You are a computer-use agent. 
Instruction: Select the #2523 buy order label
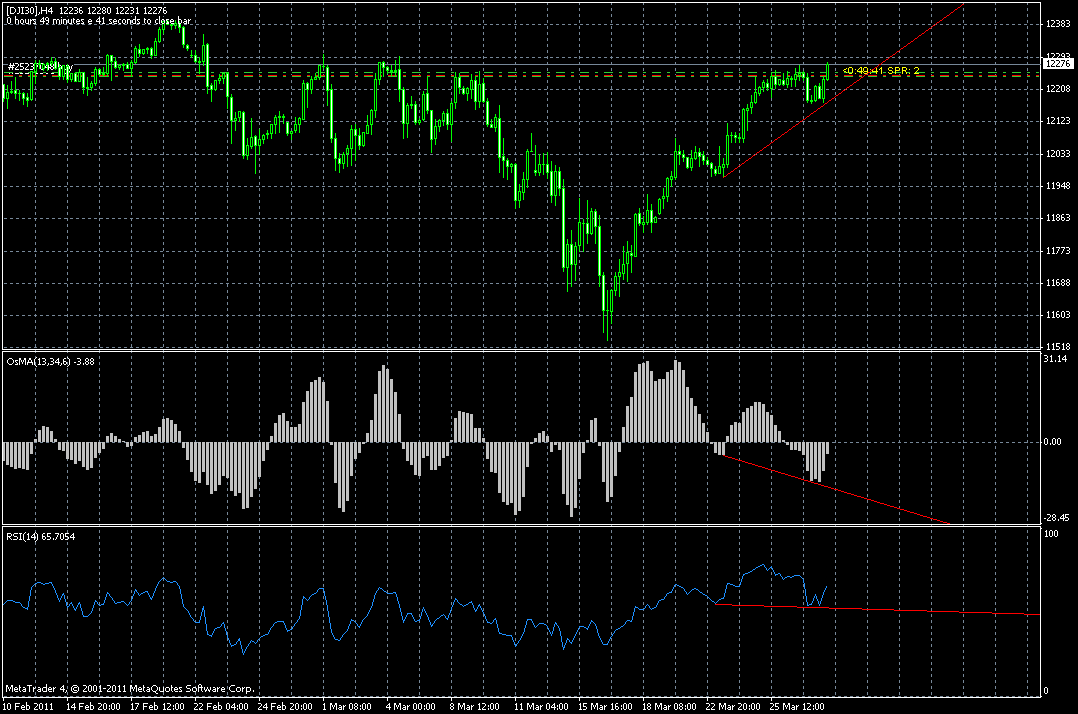(x=40, y=67)
